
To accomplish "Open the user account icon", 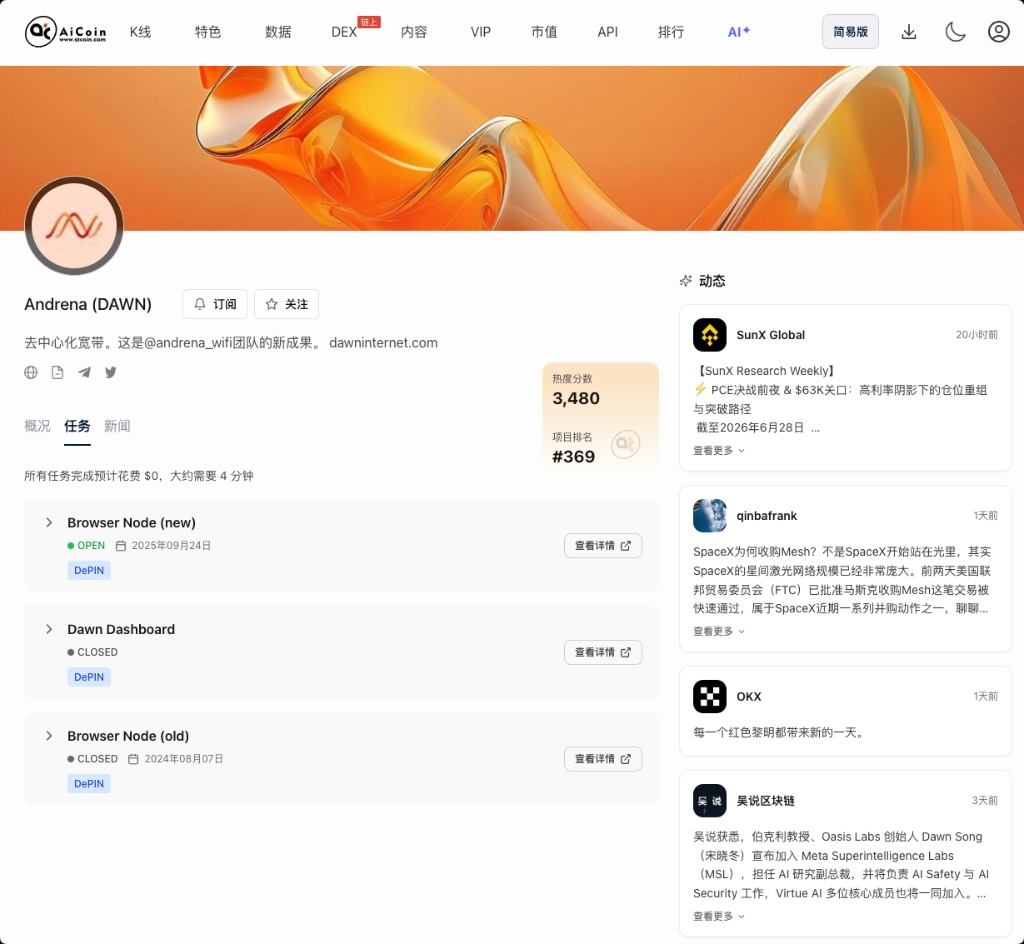I will [x=999, y=31].
